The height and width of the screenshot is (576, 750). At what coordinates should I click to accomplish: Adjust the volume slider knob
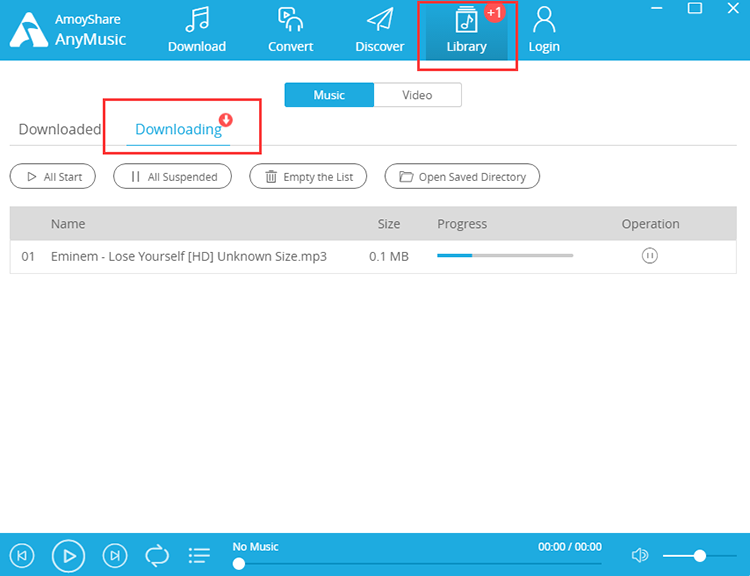click(700, 555)
